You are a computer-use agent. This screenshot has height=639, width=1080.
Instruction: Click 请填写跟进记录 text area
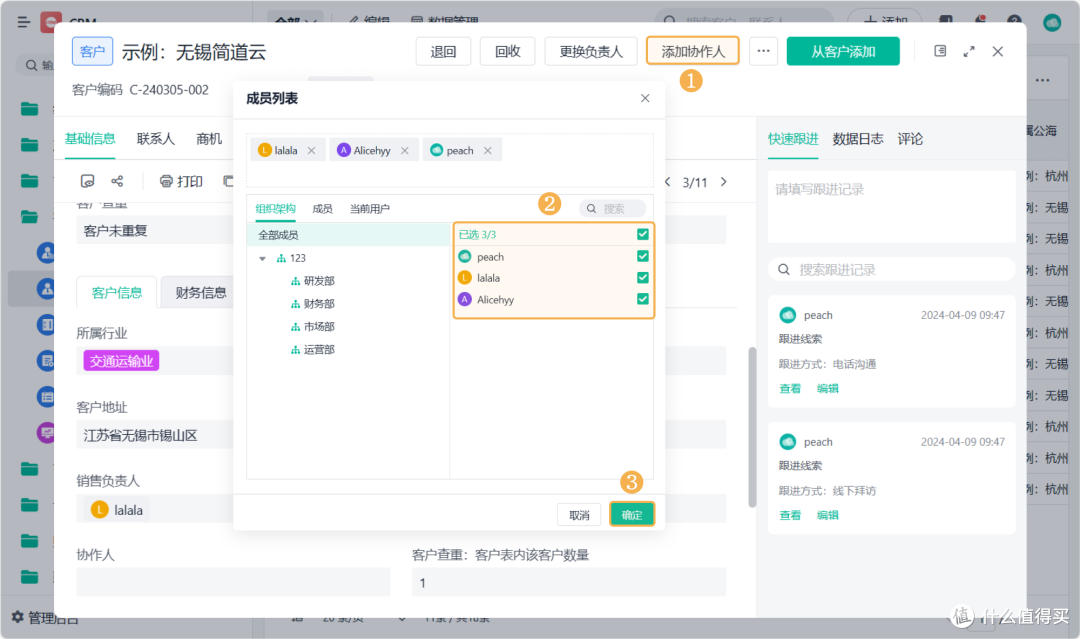tap(891, 207)
